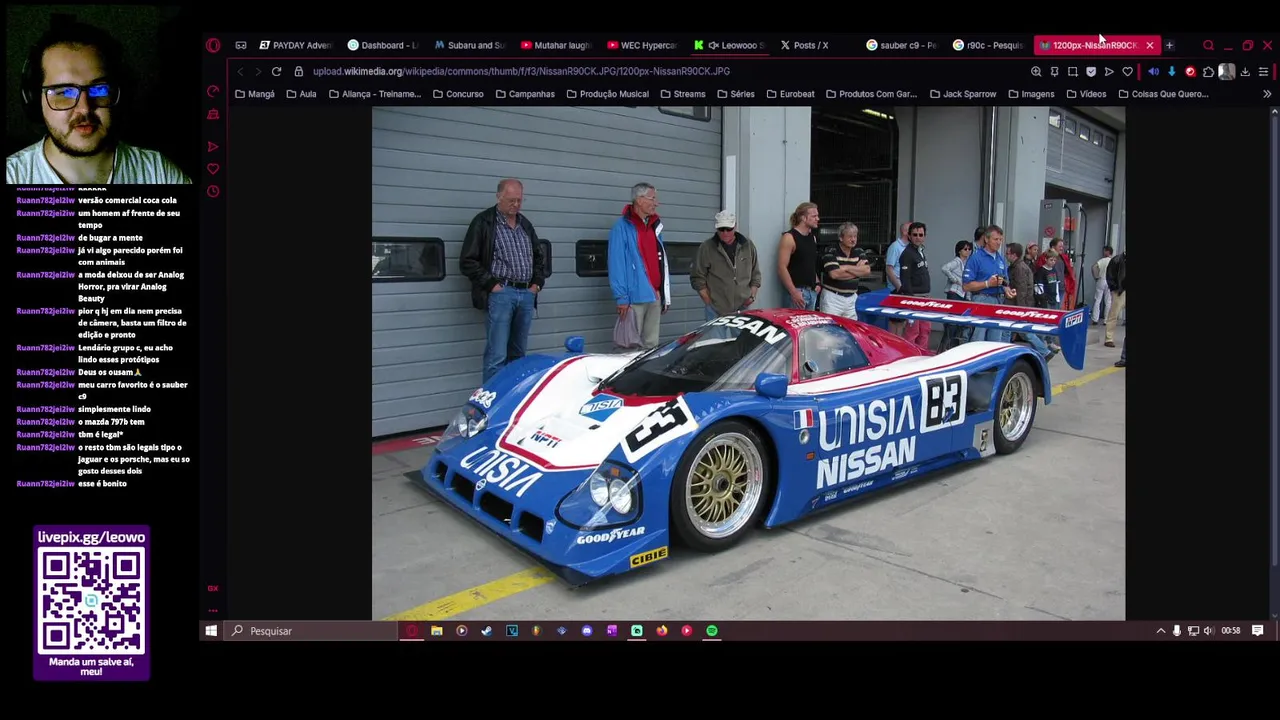Open the Vídeos bookmarks folder

pyautogui.click(x=1086, y=94)
